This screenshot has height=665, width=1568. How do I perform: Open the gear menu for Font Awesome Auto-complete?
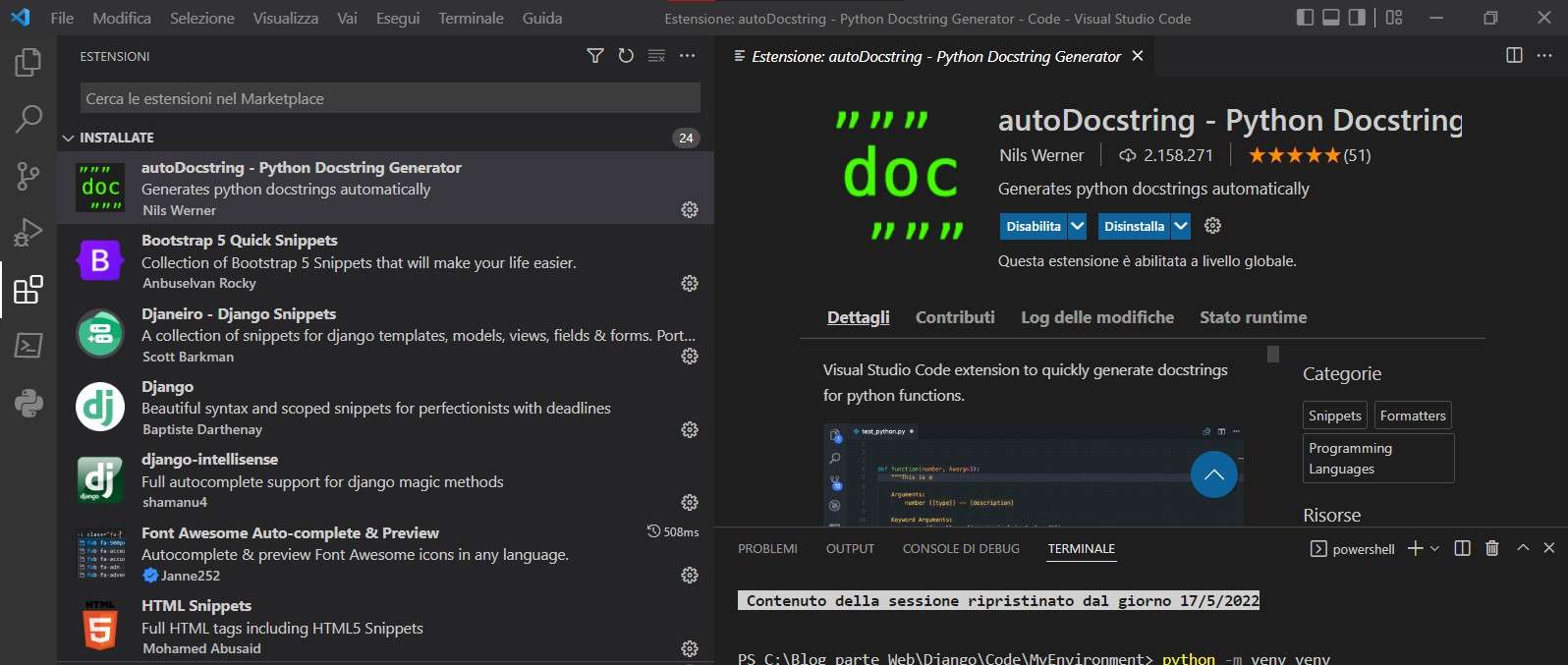click(x=690, y=575)
